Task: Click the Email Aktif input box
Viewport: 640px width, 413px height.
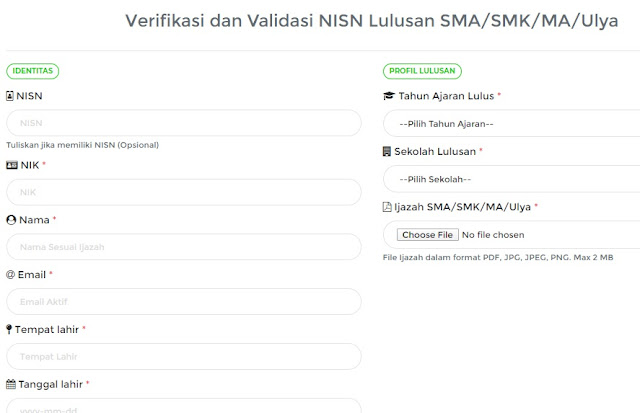Action: coord(183,302)
